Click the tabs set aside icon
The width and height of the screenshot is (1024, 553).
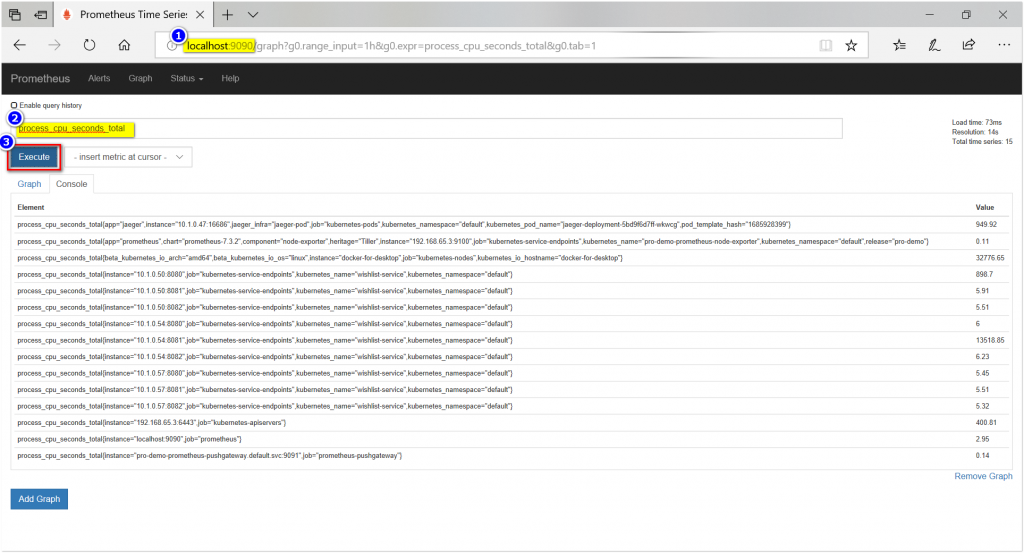14,14
